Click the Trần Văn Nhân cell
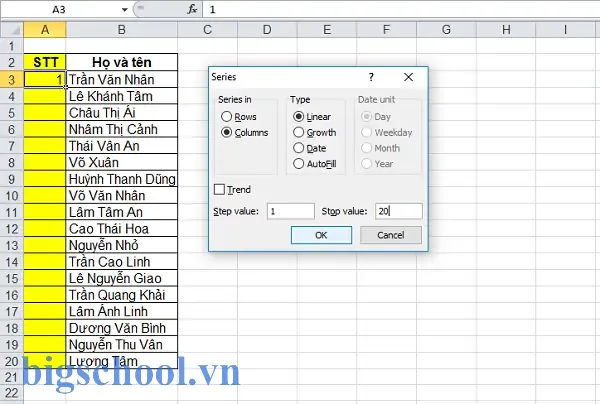This screenshot has height=404, width=600. pos(122,79)
